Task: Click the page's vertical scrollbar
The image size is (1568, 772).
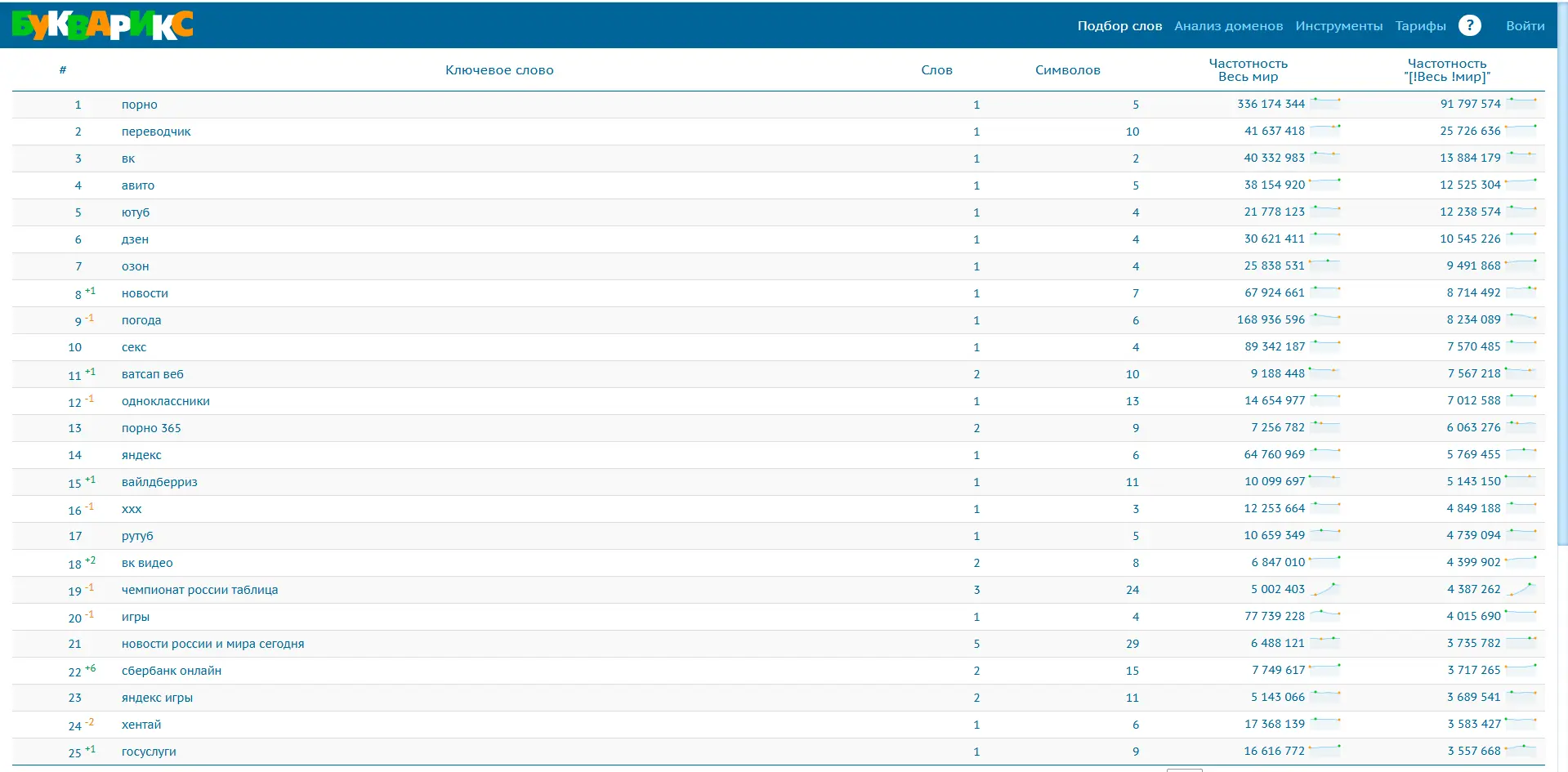Action: pyautogui.click(x=1563, y=274)
